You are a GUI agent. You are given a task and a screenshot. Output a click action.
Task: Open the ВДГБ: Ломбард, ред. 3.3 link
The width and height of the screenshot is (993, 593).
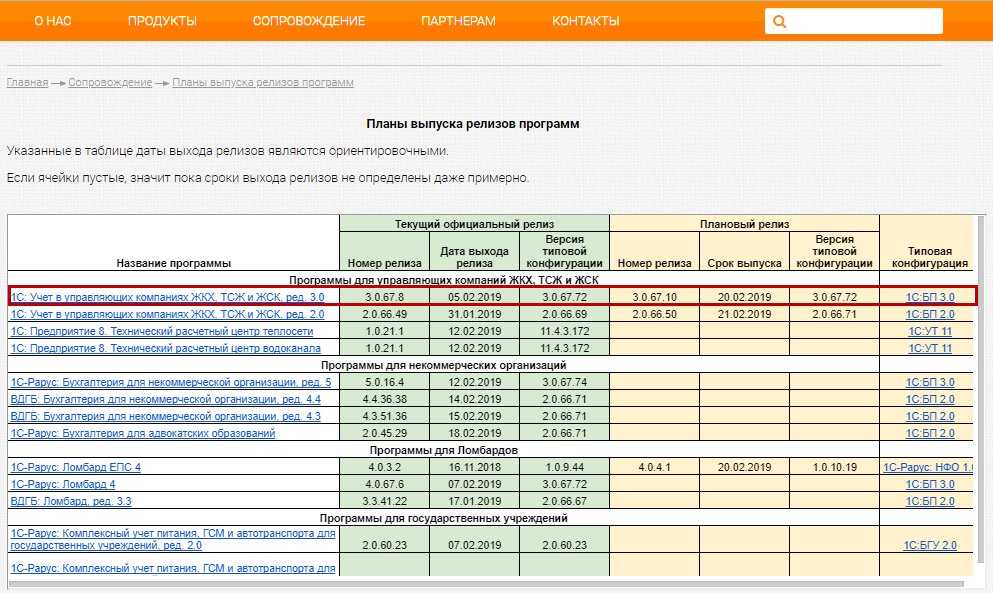click(72, 502)
